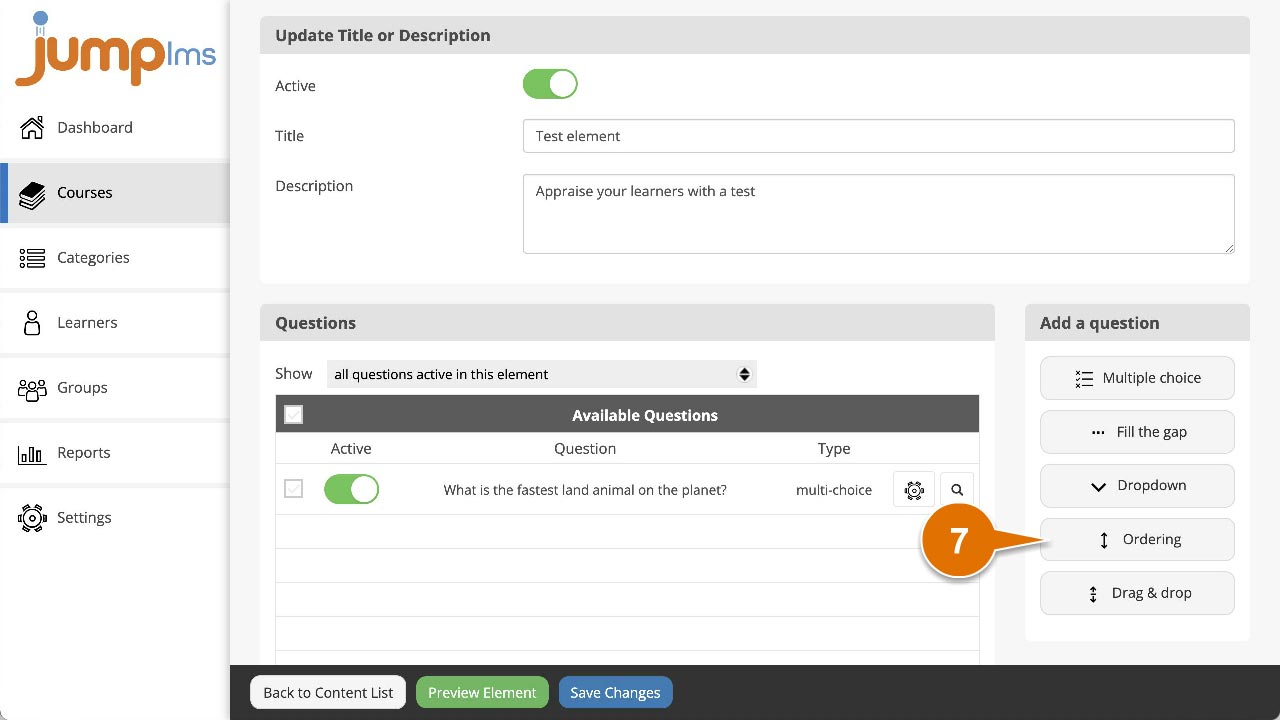Click the Fill the gap dots icon

pos(1098,432)
